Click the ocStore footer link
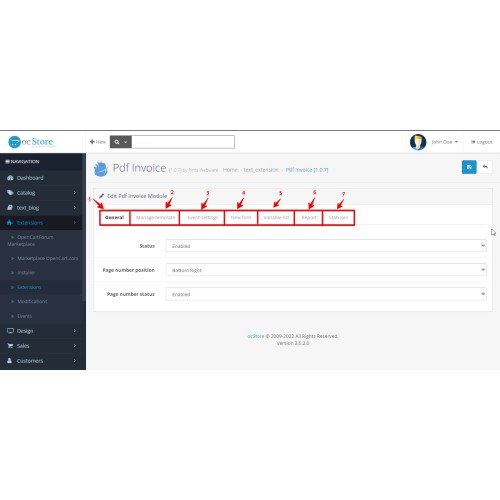The height and width of the screenshot is (500, 500). [x=256, y=336]
